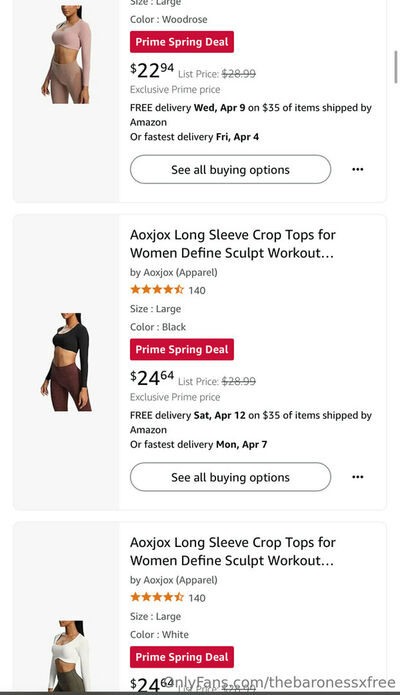Open the White crop top product image
Image resolution: width=400 pixels, height=695 pixels.
(67, 656)
